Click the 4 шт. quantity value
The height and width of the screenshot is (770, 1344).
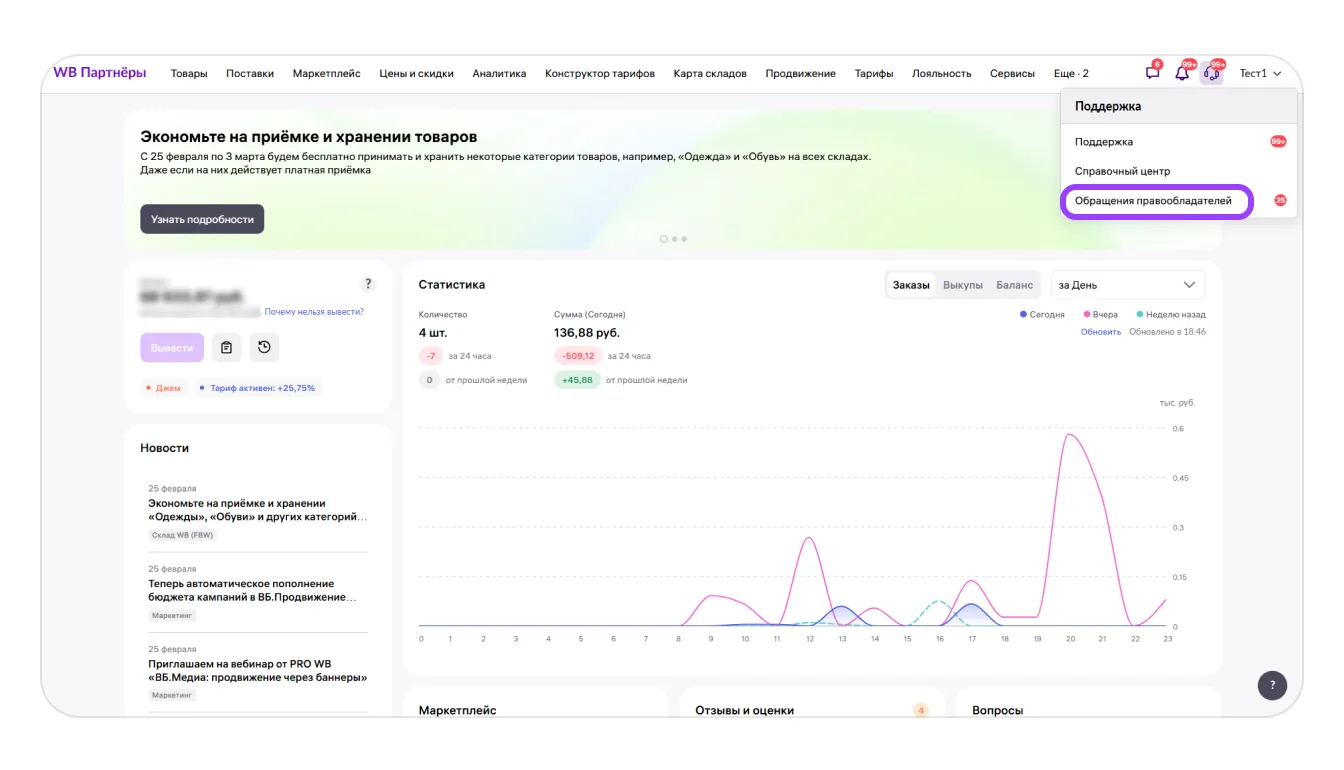pyautogui.click(x=435, y=333)
